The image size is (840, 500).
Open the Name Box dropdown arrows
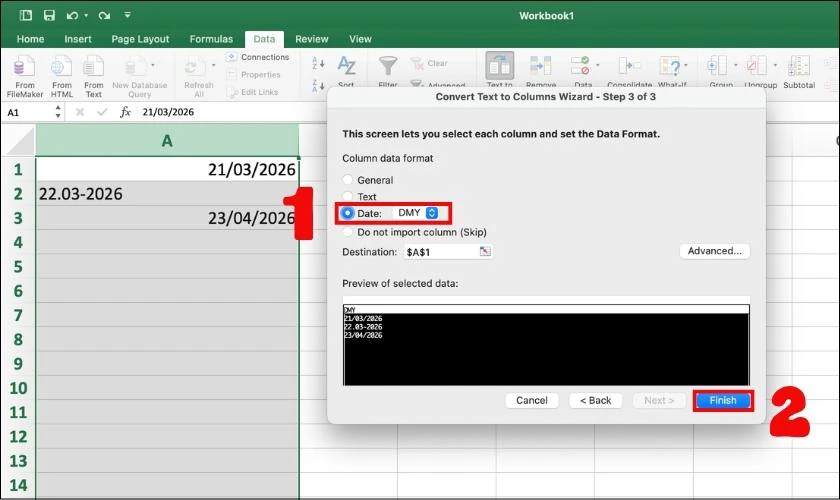tap(58, 113)
